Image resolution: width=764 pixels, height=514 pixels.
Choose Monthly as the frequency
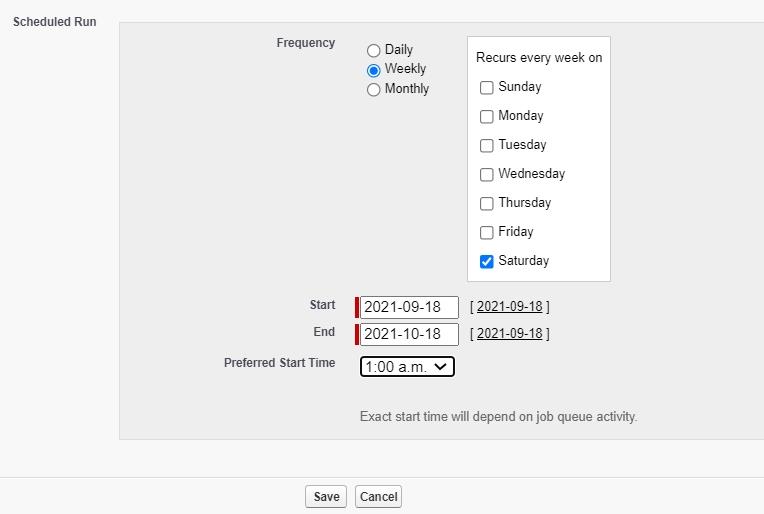374,90
